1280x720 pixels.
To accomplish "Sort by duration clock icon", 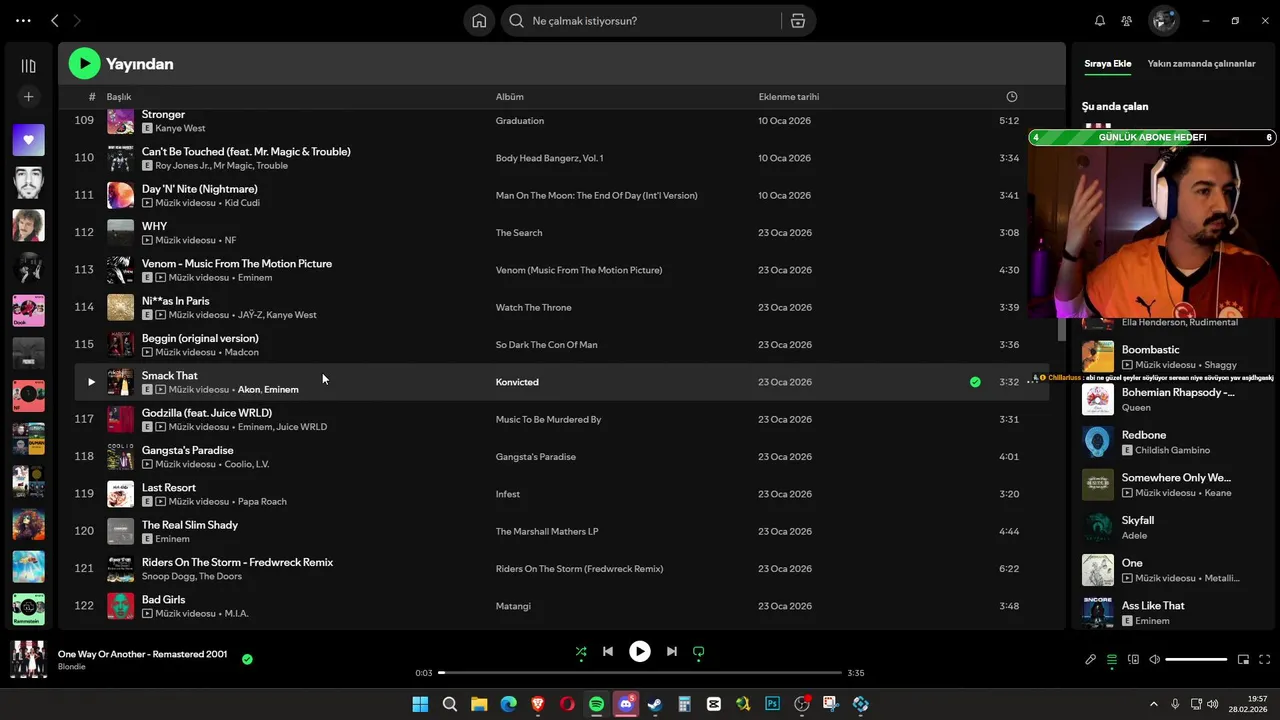I will click(x=1011, y=97).
